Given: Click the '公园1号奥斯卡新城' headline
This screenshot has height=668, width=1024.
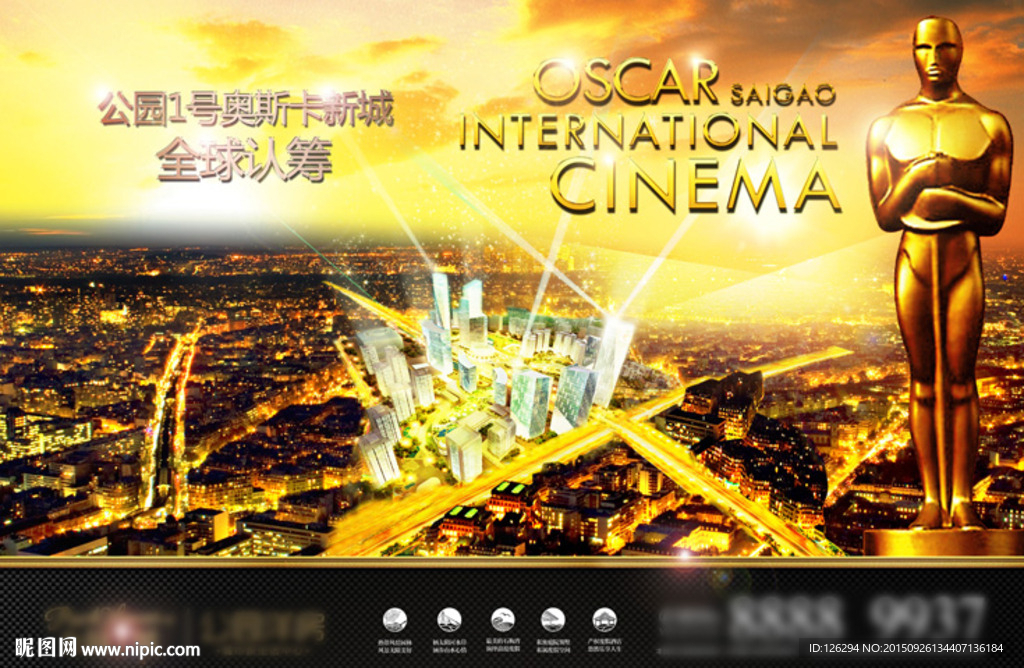Looking at the screenshot, I should pos(246,108).
